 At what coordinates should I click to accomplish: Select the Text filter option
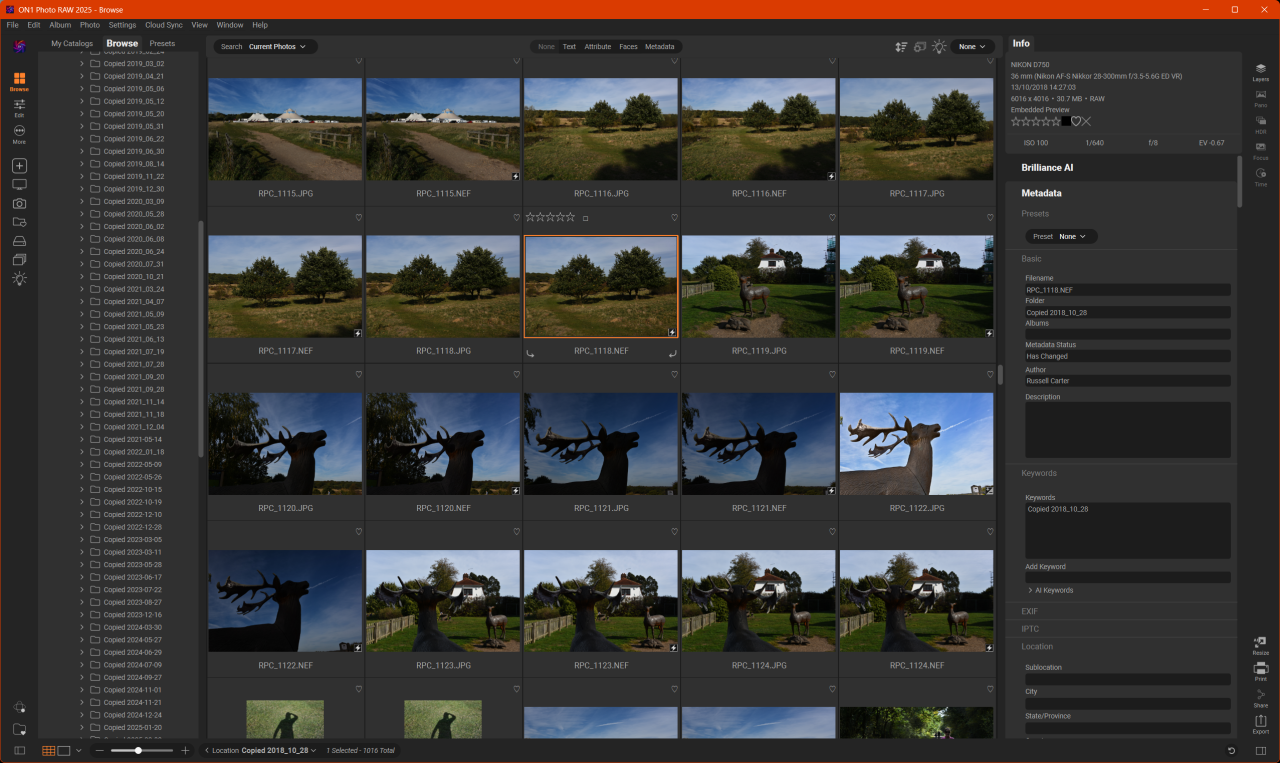(x=569, y=47)
